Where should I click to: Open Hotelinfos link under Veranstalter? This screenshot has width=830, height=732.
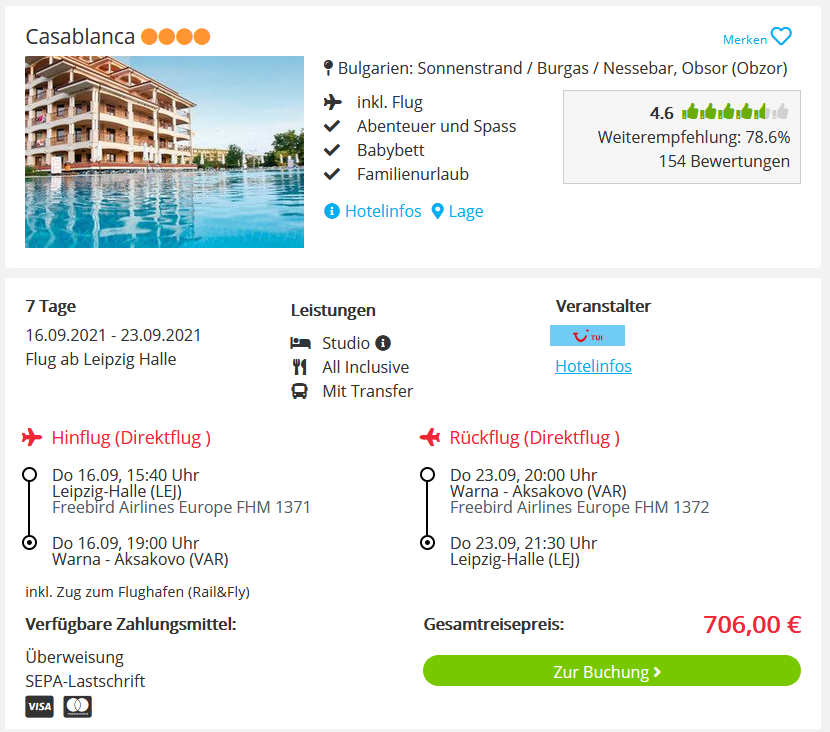tap(593, 366)
